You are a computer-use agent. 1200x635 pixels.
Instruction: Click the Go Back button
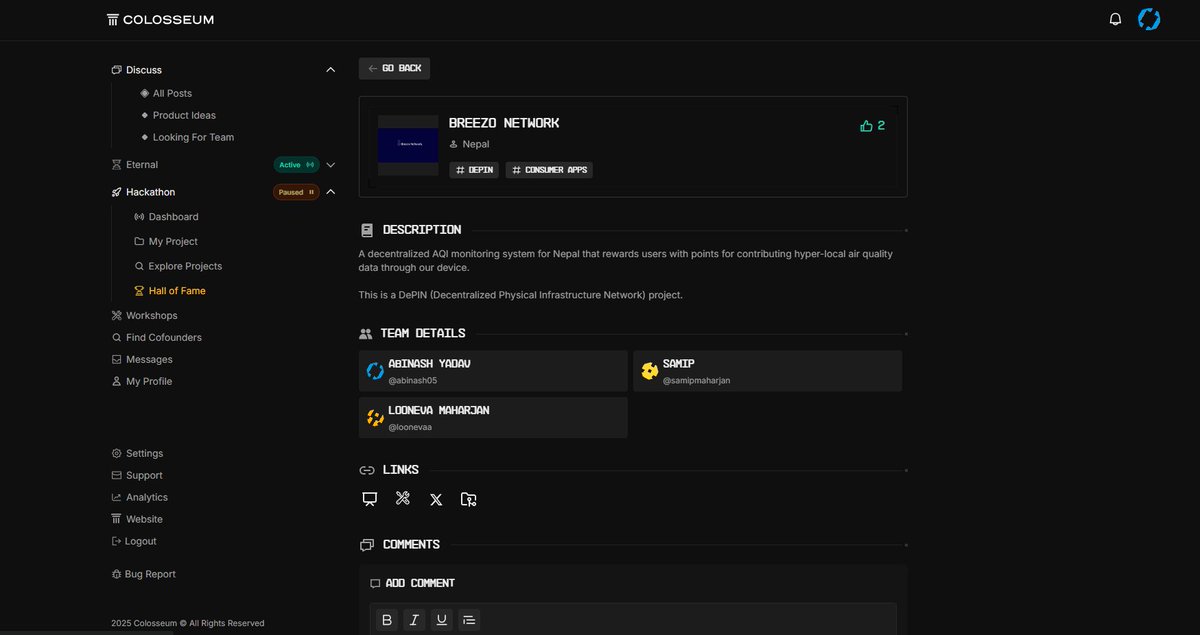tap(394, 68)
